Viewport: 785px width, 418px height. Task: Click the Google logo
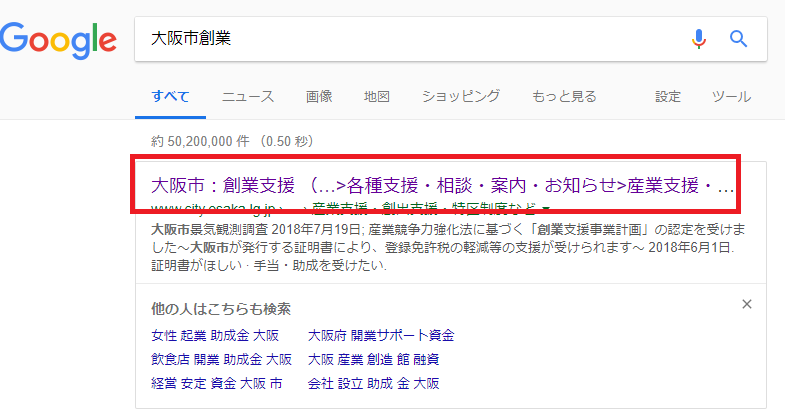click(x=58, y=39)
